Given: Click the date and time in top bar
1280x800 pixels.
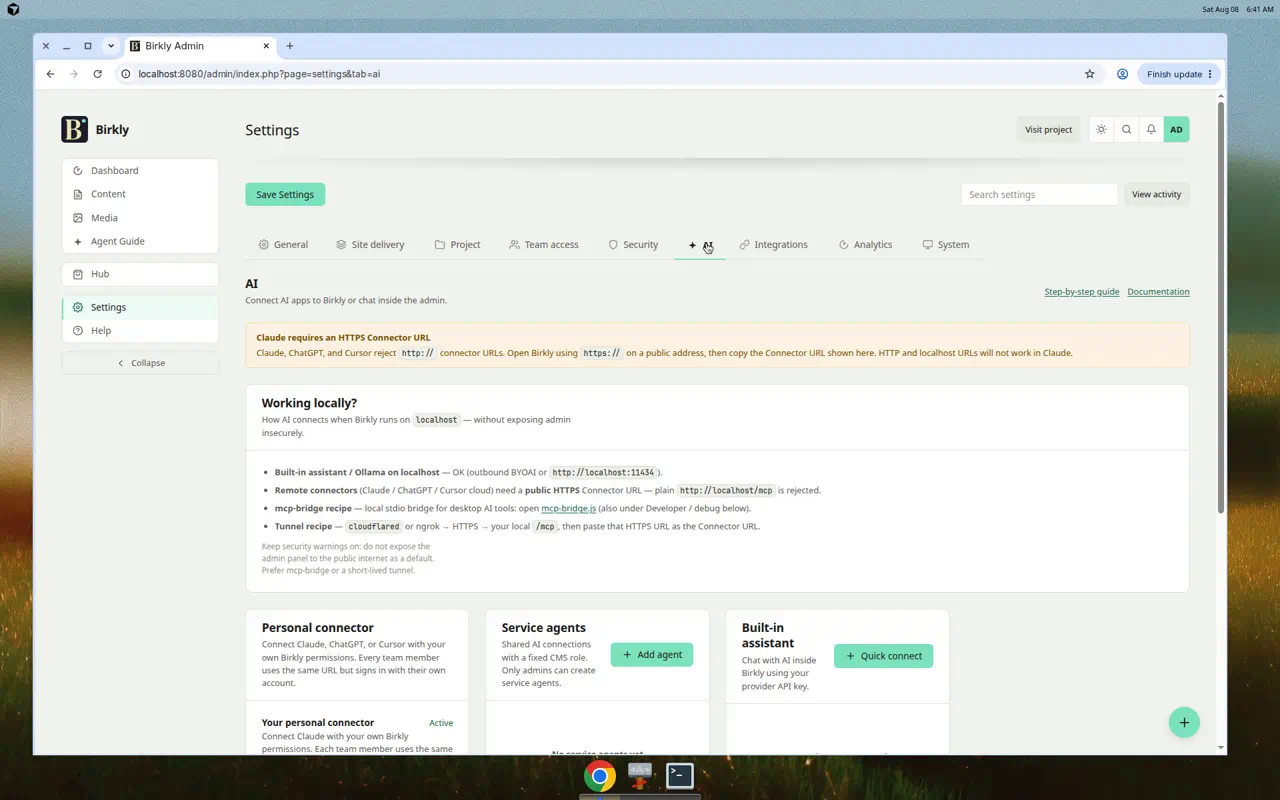Looking at the screenshot, I should [1237, 9].
